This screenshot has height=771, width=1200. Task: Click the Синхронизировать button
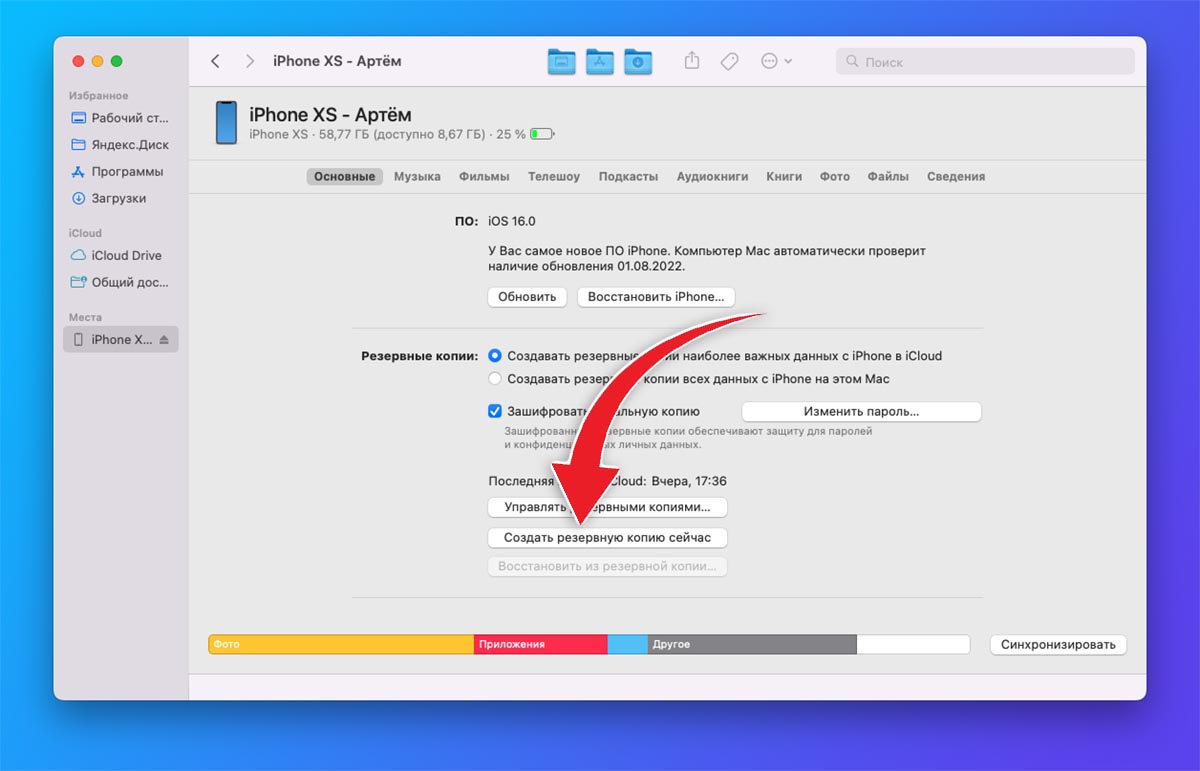tap(1058, 645)
